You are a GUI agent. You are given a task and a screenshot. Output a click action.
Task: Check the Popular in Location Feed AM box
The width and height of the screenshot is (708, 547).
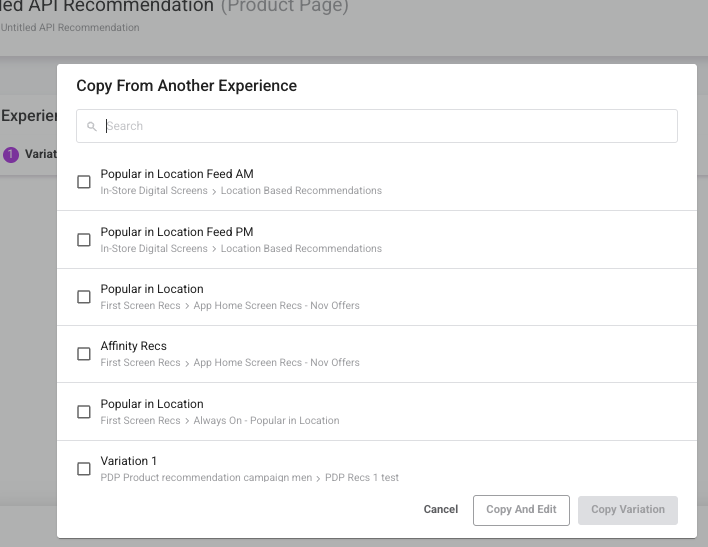click(84, 182)
